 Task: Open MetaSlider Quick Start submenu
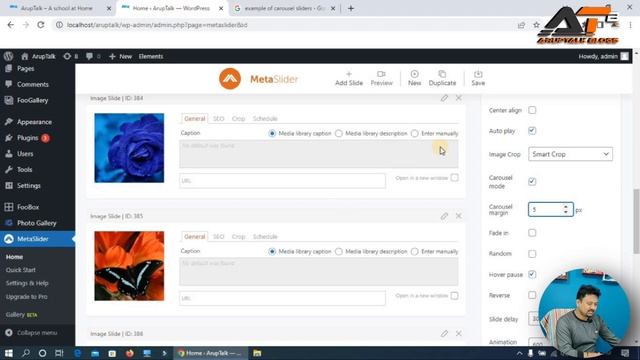point(20,270)
